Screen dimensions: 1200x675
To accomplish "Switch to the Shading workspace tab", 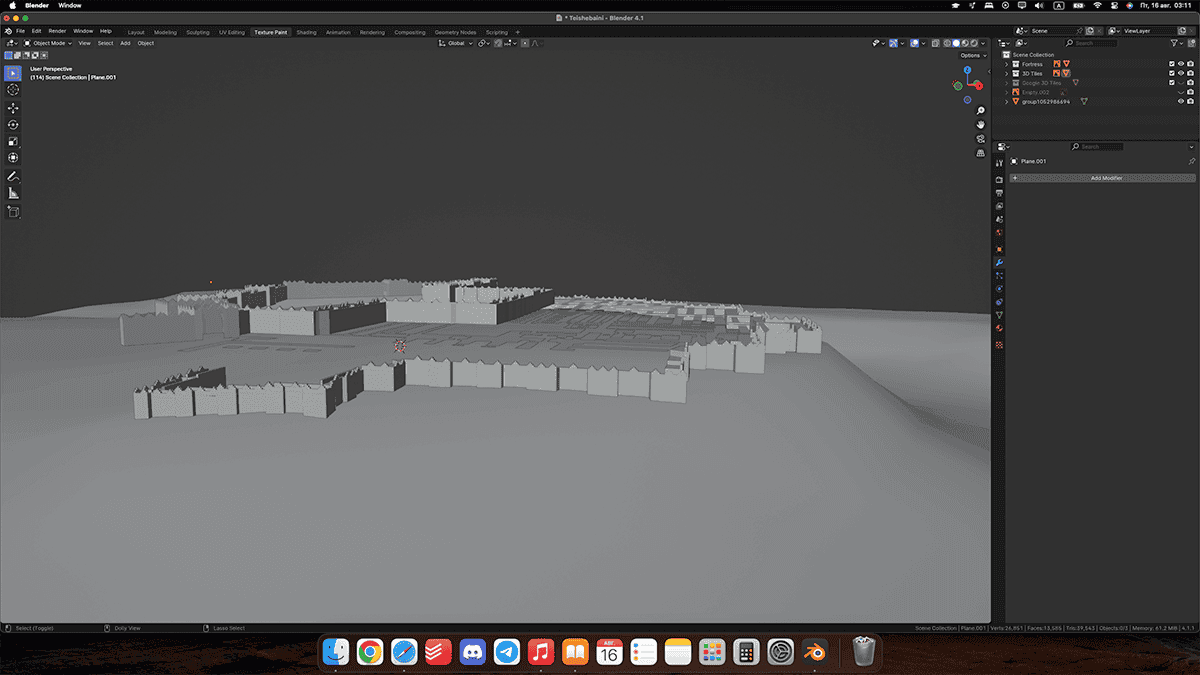I will (306, 32).
